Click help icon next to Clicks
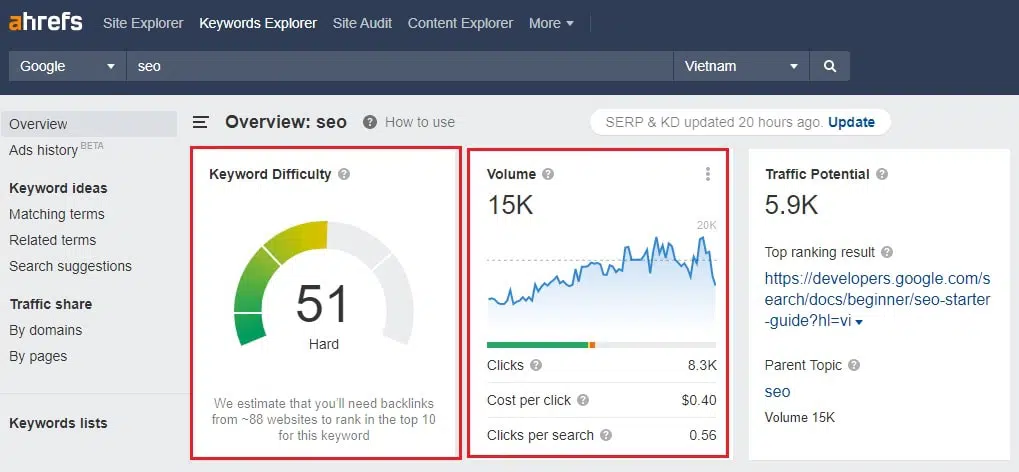The image size is (1019, 472). pyautogui.click(x=535, y=365)
